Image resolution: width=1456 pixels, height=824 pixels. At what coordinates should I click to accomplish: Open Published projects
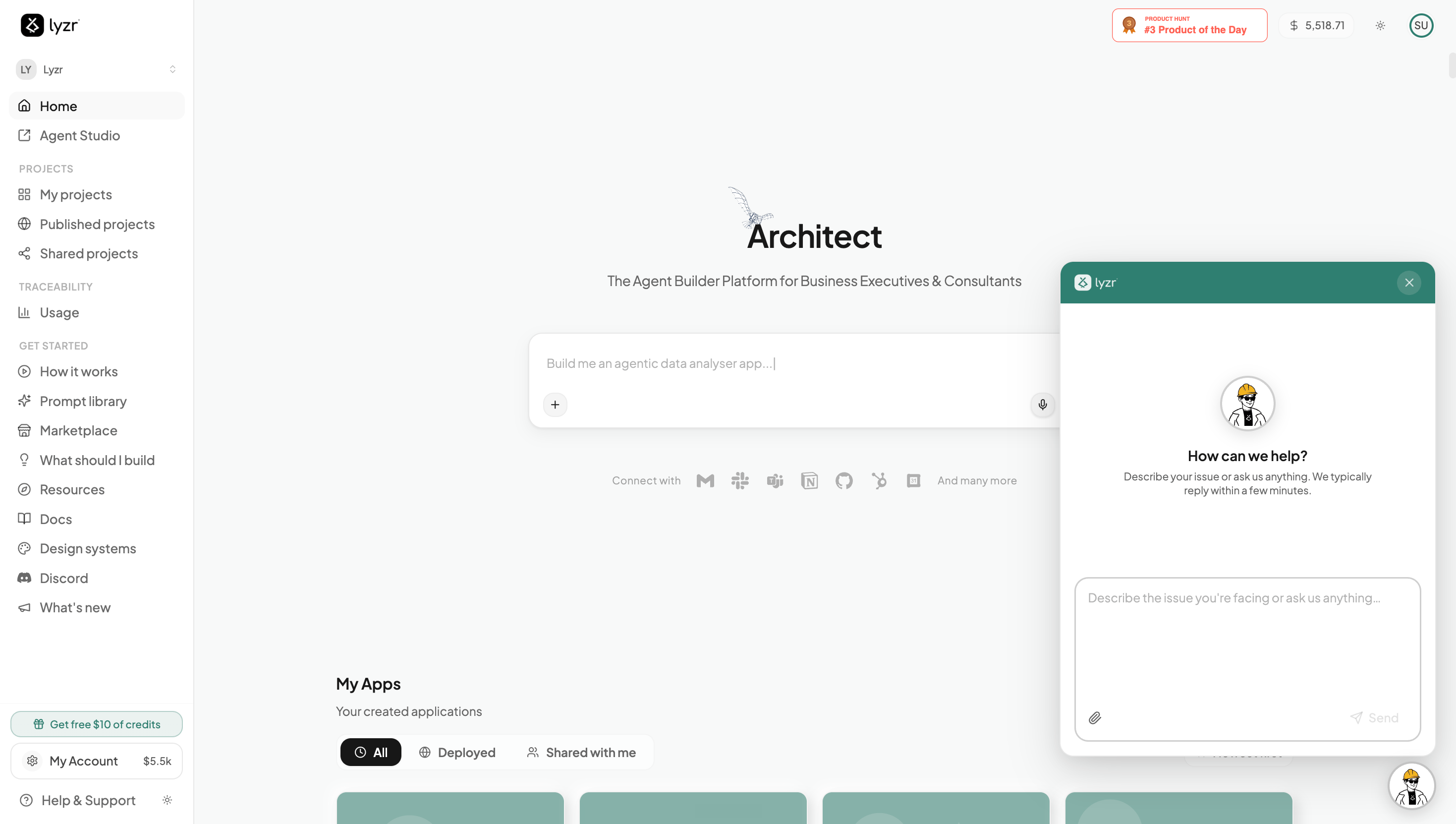[x=97, y=224]
